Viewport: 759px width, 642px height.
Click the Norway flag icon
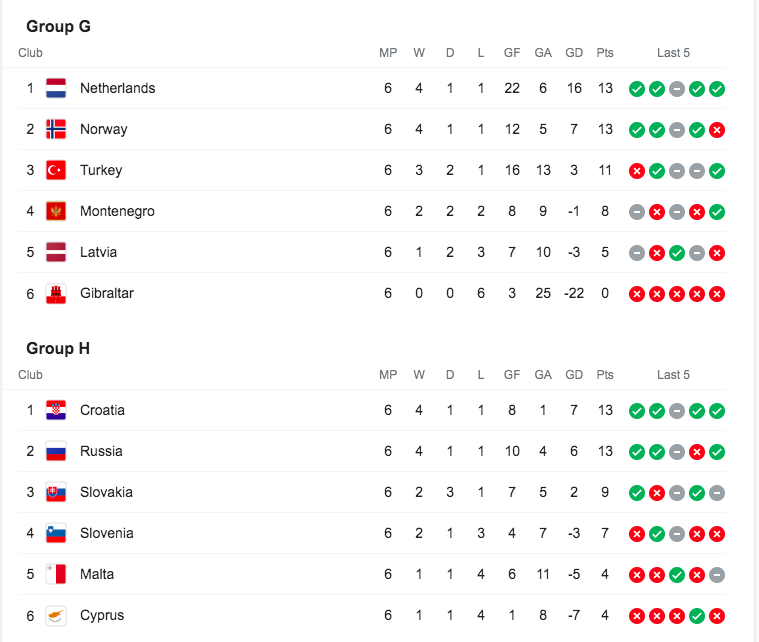pos(56,129)
